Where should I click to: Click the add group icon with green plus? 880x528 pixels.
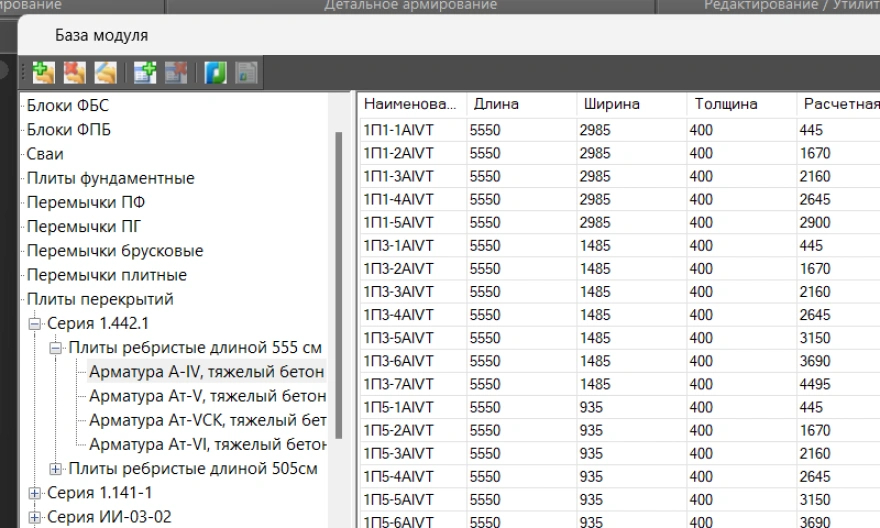pos(42,72)
